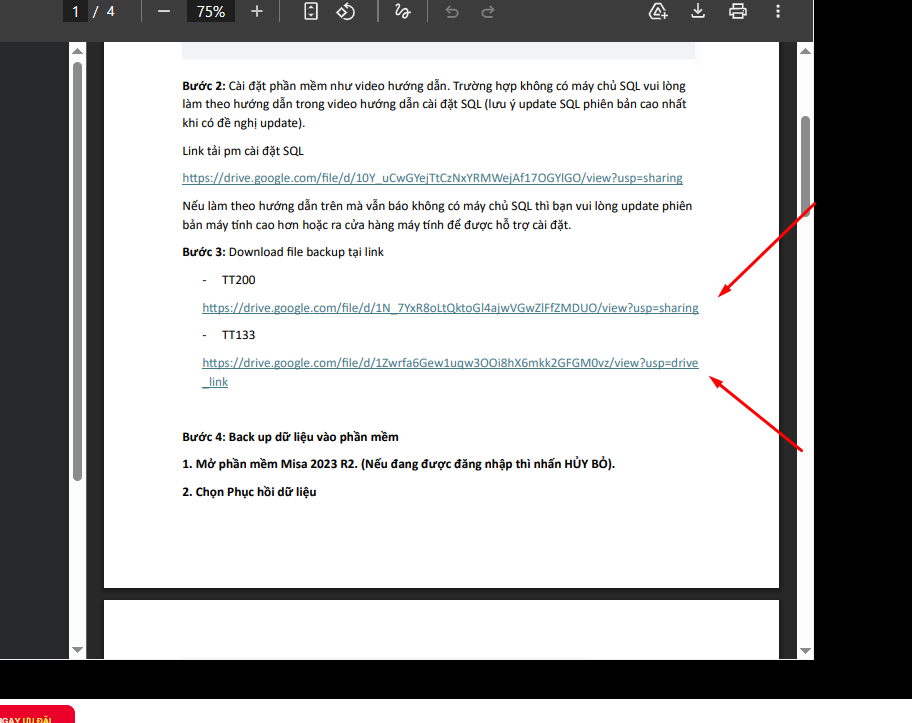
Task: Click the 'TT200' list item
Action: click(x=238, y=280)
